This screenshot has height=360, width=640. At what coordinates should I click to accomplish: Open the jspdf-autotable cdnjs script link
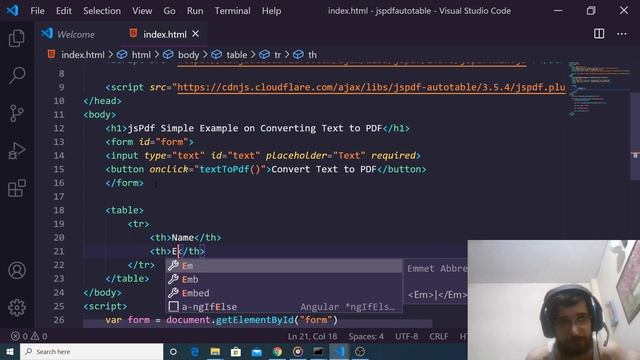[x=371, y=87]
